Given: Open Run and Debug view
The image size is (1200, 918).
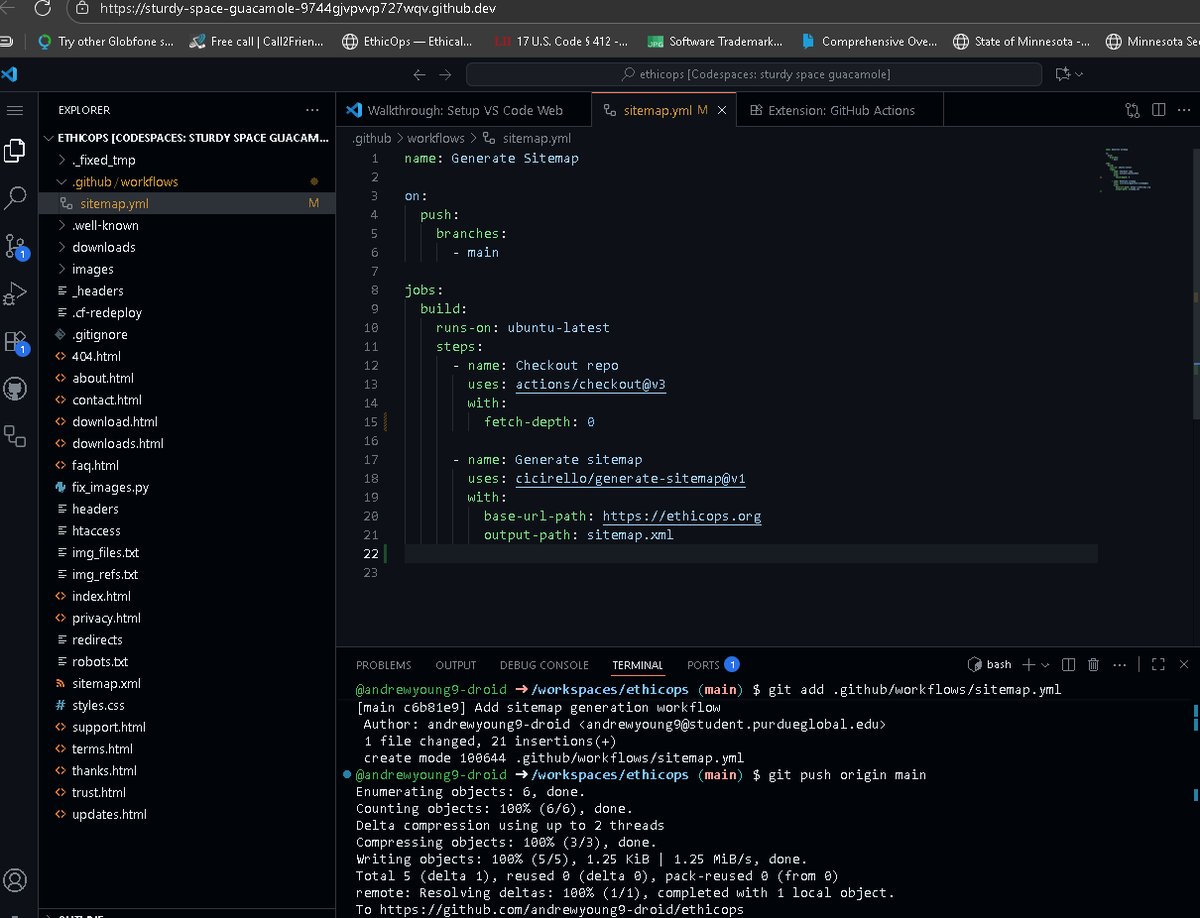Looking at the screenshot, I should pos(15,293).
